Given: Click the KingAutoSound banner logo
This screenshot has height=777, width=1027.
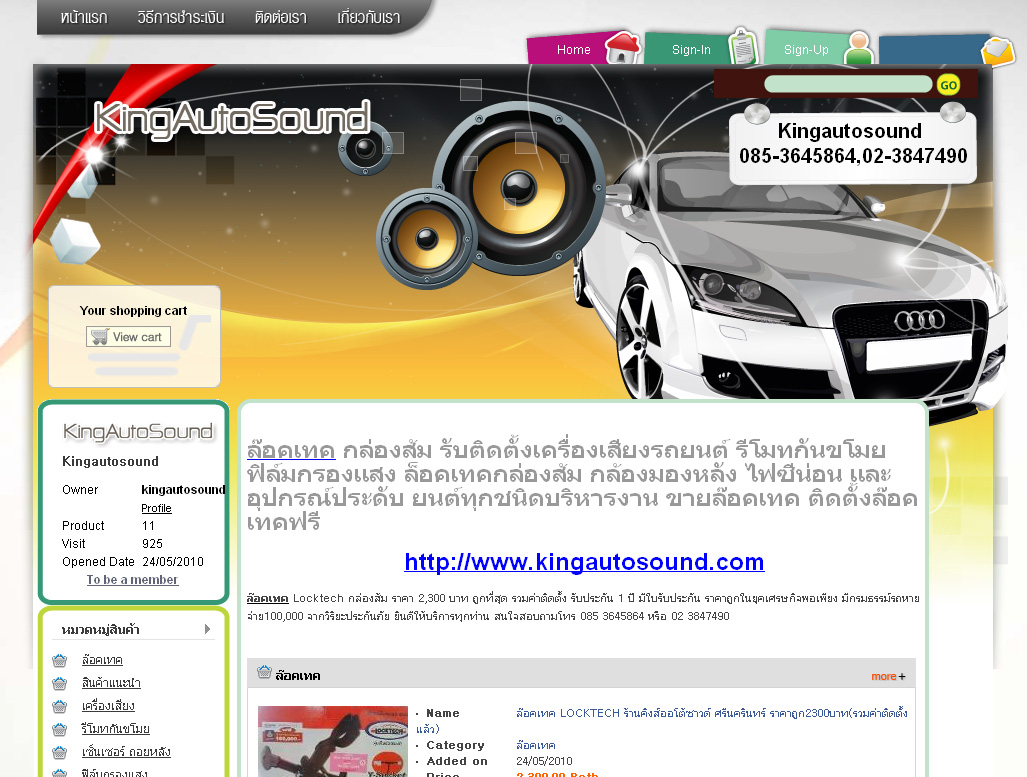Looking at the screenshot, I should coord(232,119).
